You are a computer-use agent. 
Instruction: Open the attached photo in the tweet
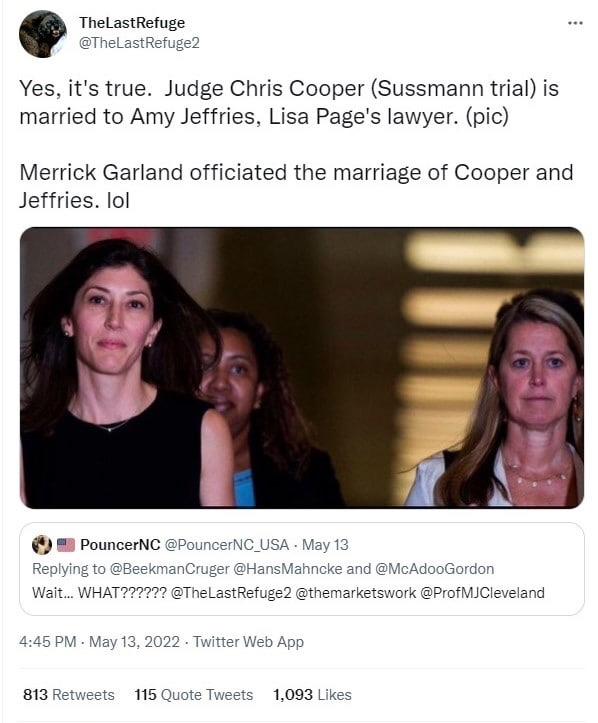[x=302, y=367]
